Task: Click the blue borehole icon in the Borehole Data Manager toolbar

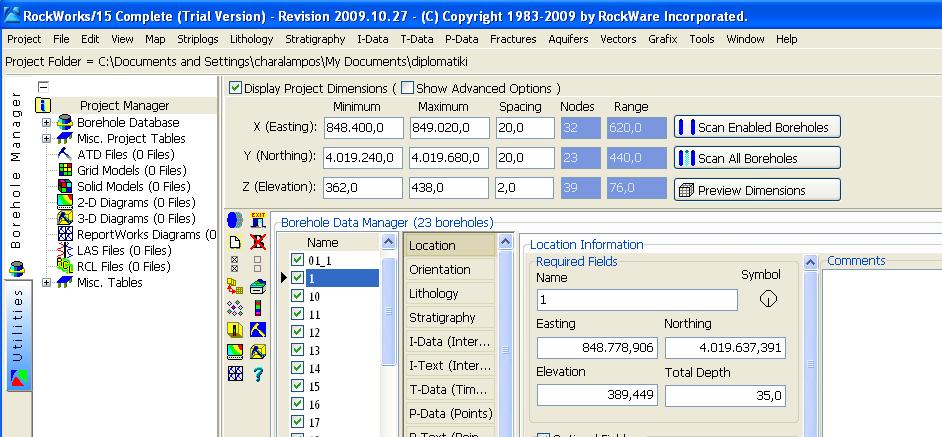Action: point(235,220)
